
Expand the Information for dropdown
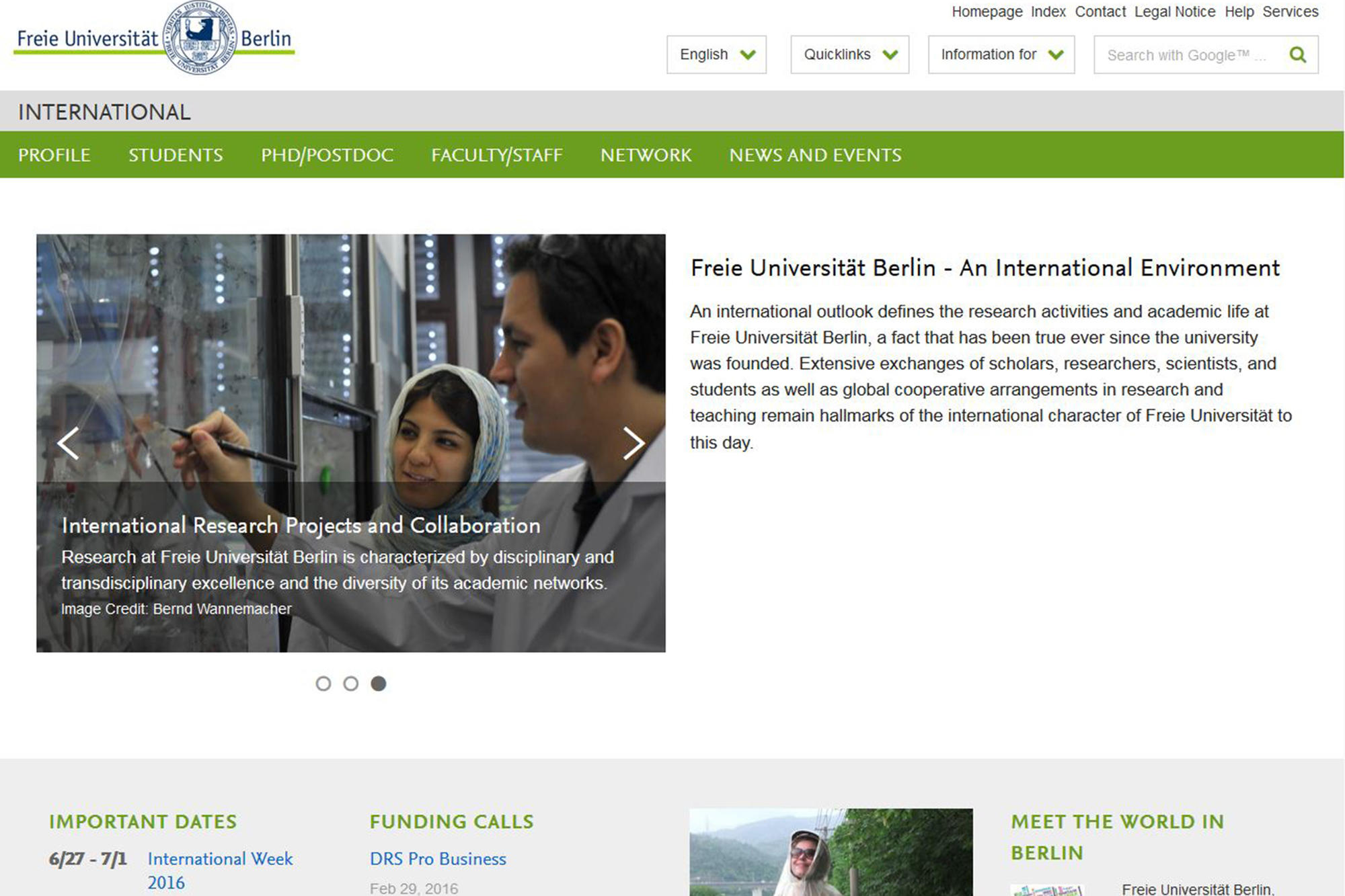point(1001,54)
